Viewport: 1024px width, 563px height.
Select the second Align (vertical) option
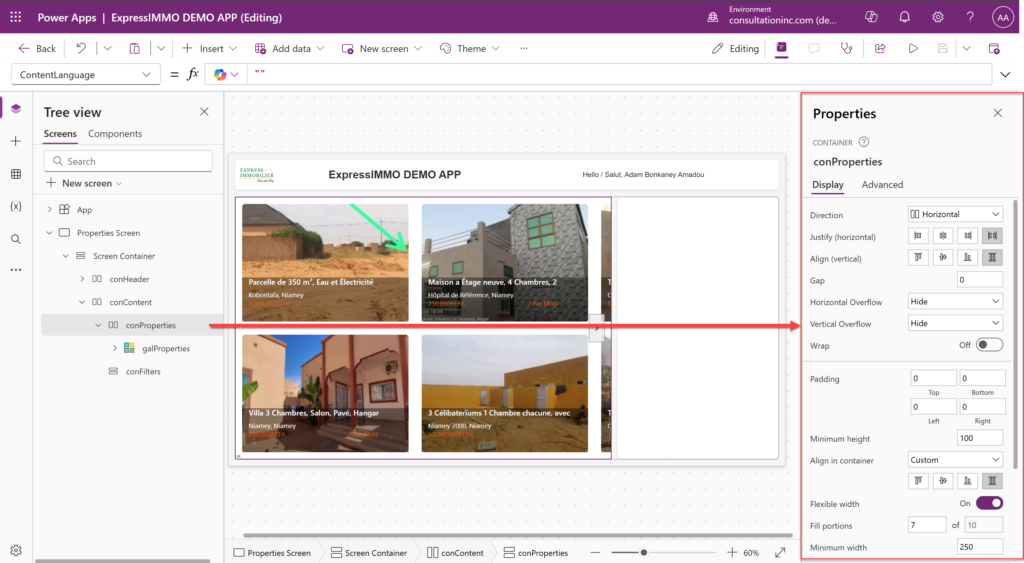click(x=942, y=257)
